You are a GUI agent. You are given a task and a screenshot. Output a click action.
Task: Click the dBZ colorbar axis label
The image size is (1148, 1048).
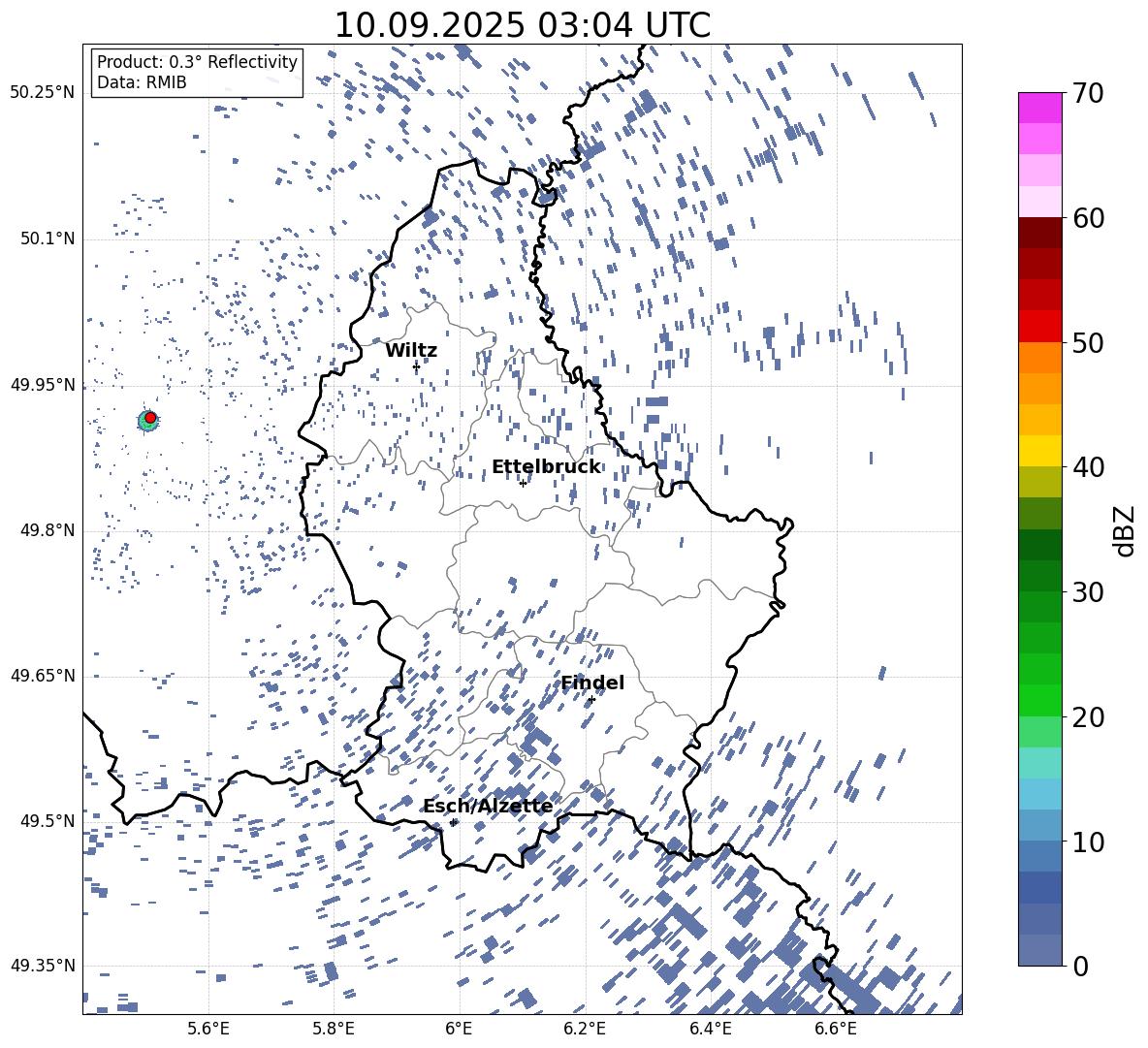(1126, 530)
